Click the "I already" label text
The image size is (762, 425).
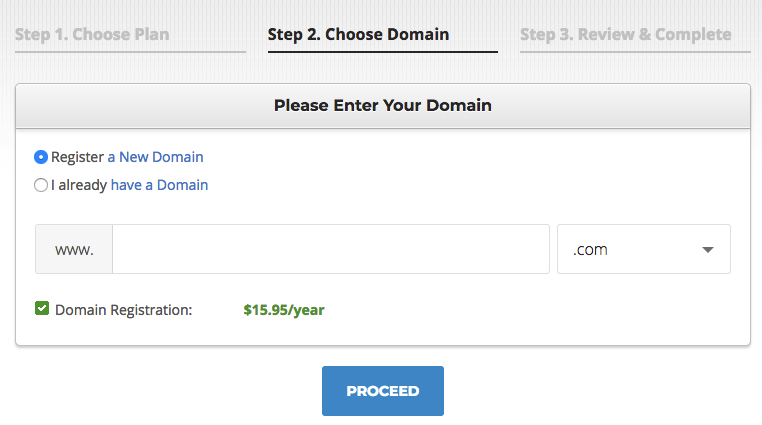coord(79,185)
